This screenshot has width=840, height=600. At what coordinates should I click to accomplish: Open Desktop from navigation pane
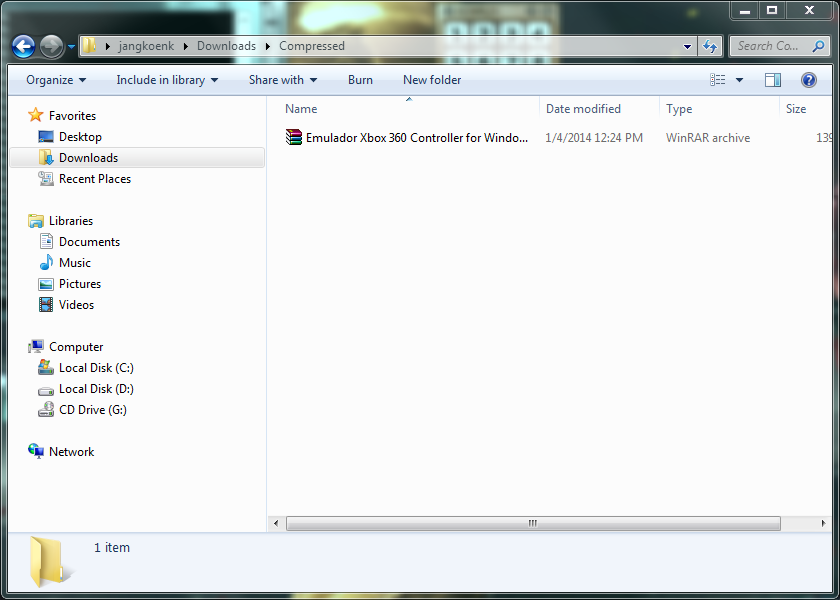80,137
